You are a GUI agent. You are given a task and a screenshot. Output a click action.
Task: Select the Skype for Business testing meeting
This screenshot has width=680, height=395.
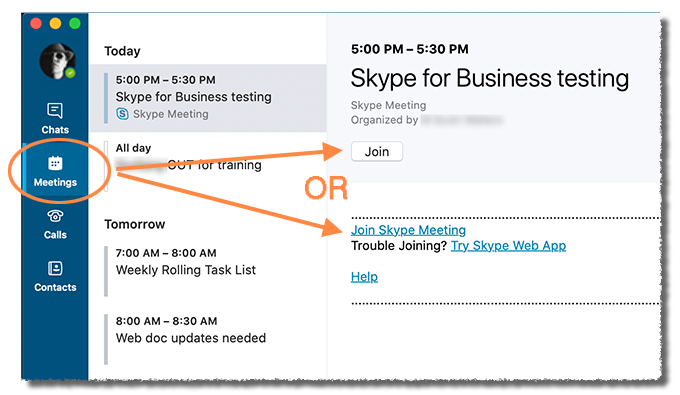[208, 98]
